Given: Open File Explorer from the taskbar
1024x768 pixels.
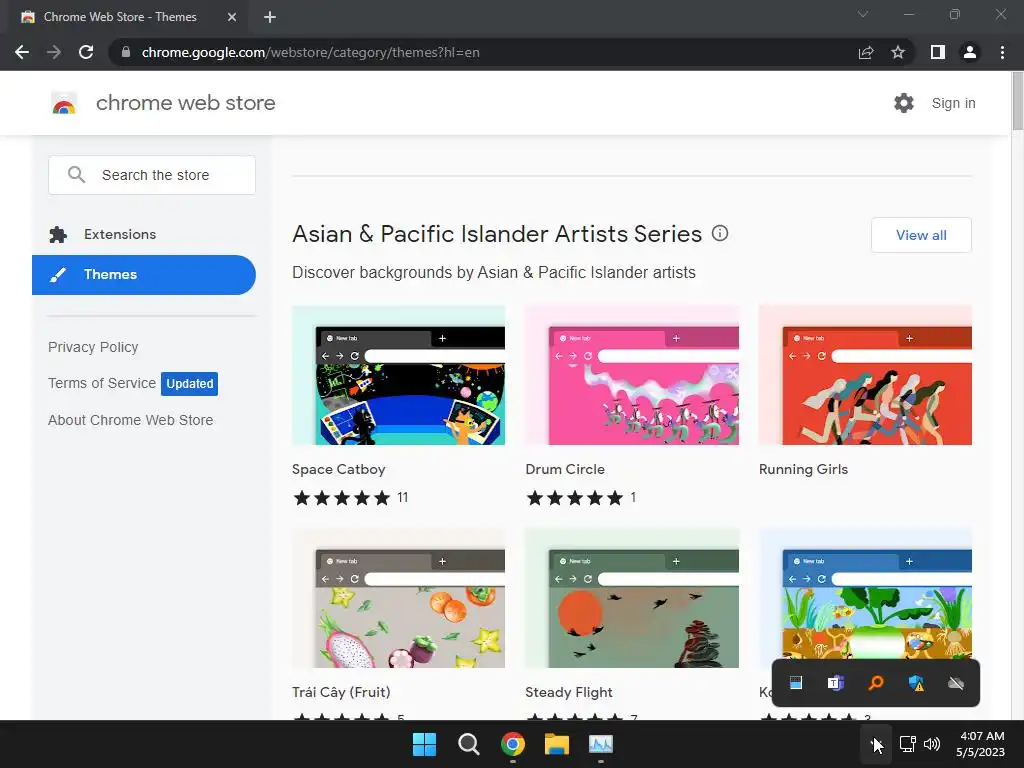Looking at the screenshot, I should point(557,744).
